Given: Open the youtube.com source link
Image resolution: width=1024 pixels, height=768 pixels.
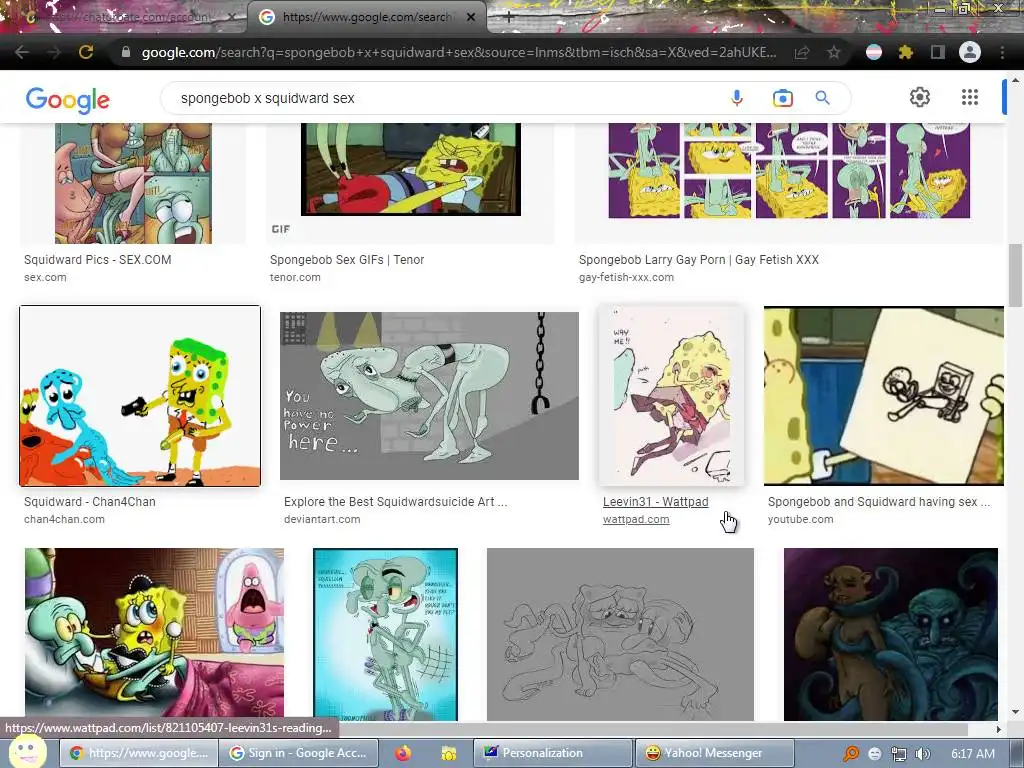Looking at the screenshot, I should point(801,519).
